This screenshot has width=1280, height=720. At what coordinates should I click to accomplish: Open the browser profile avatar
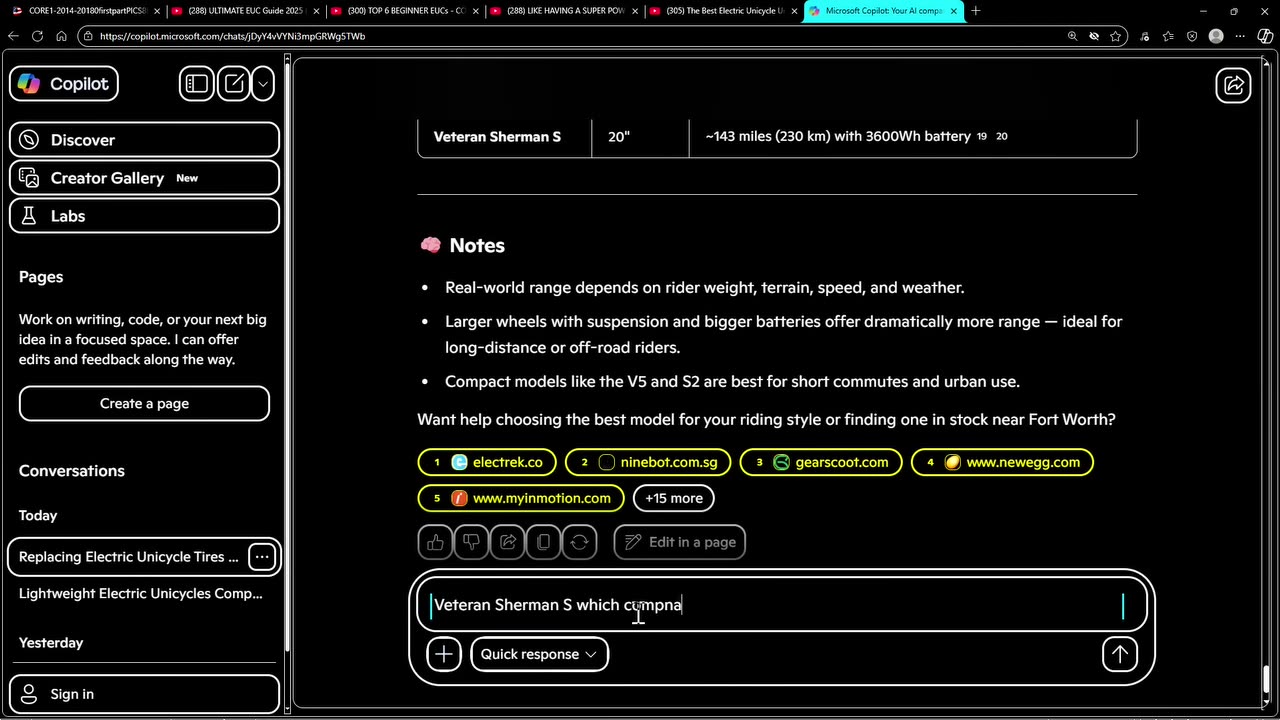coord(1216,36)
